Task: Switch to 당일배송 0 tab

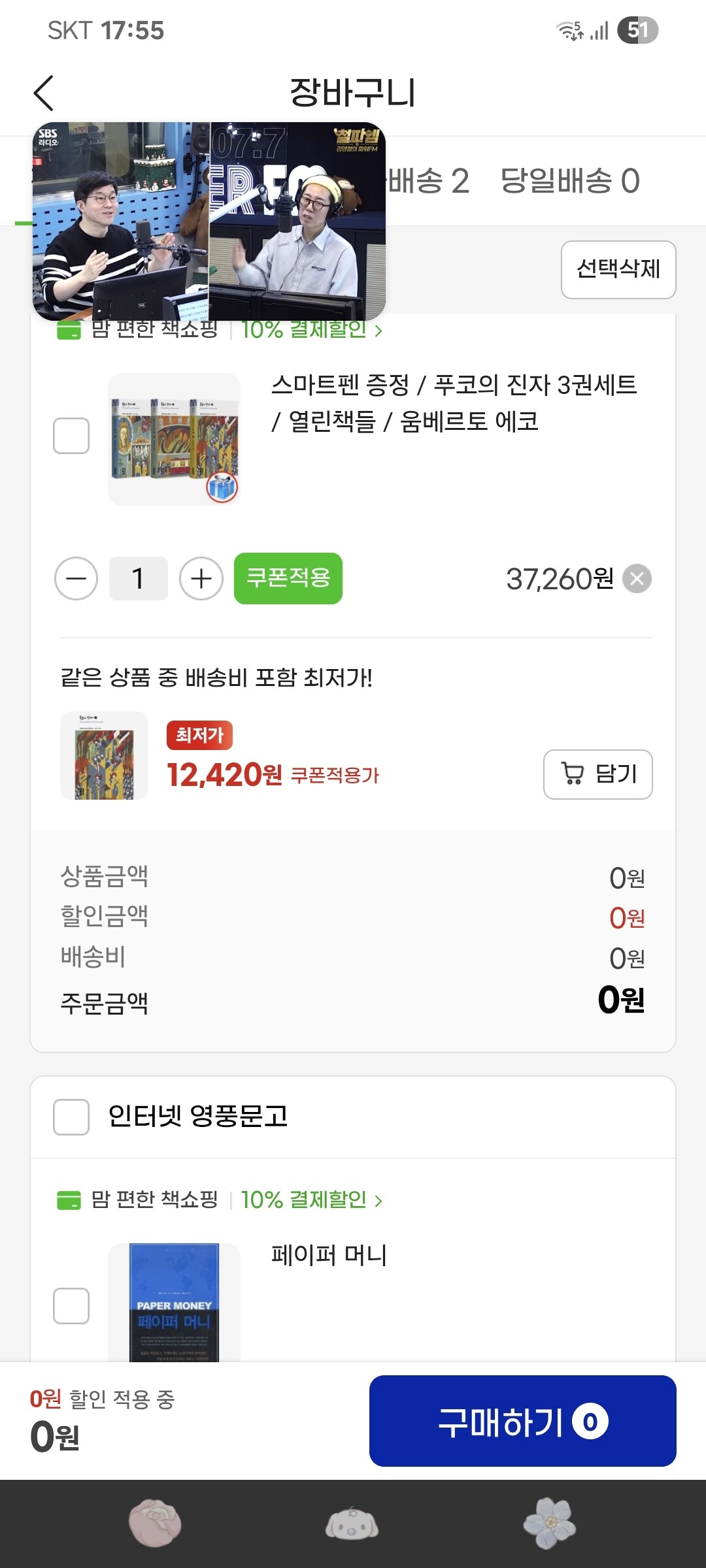Action: (569, 181)
